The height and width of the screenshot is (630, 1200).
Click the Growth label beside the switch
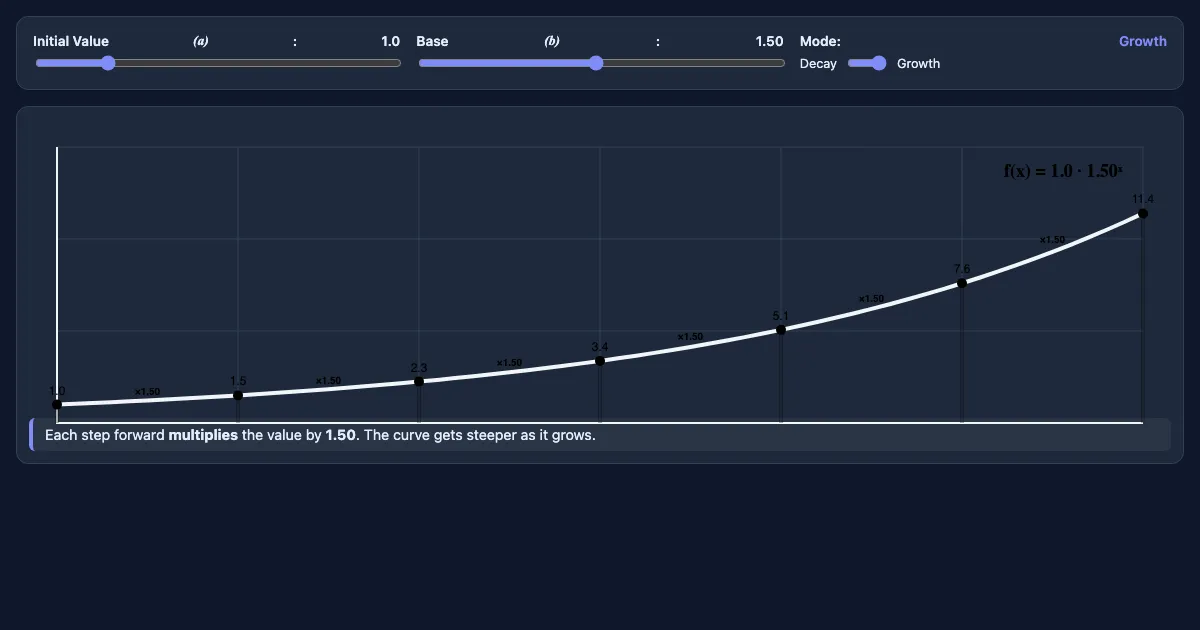(918, 63)
